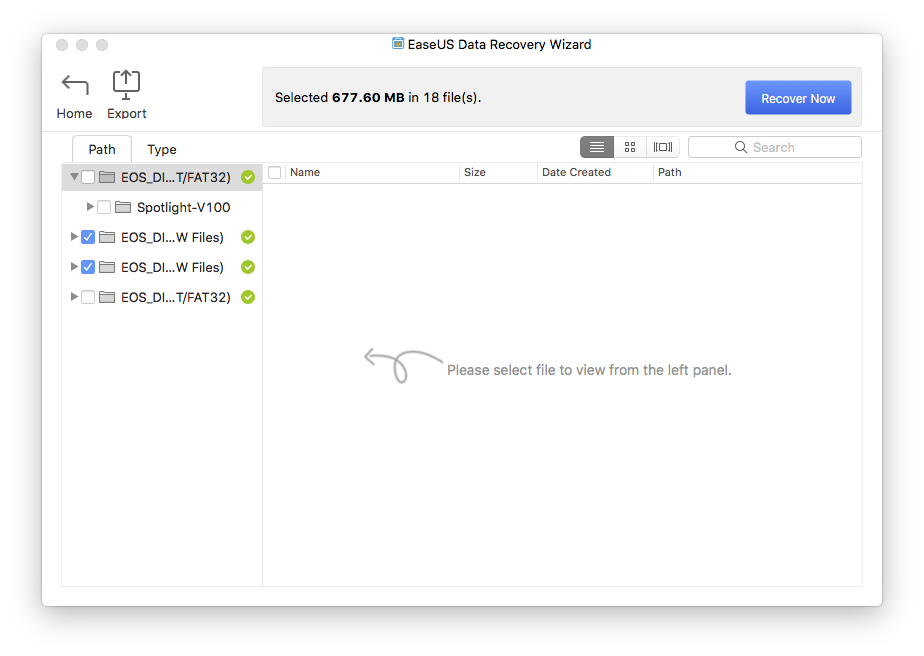Viewport: 924px width, 656px height.
Task: Tick the checkbox of collapsed EOS_DI...T/FAT32) folder
Action: point(88,297)
